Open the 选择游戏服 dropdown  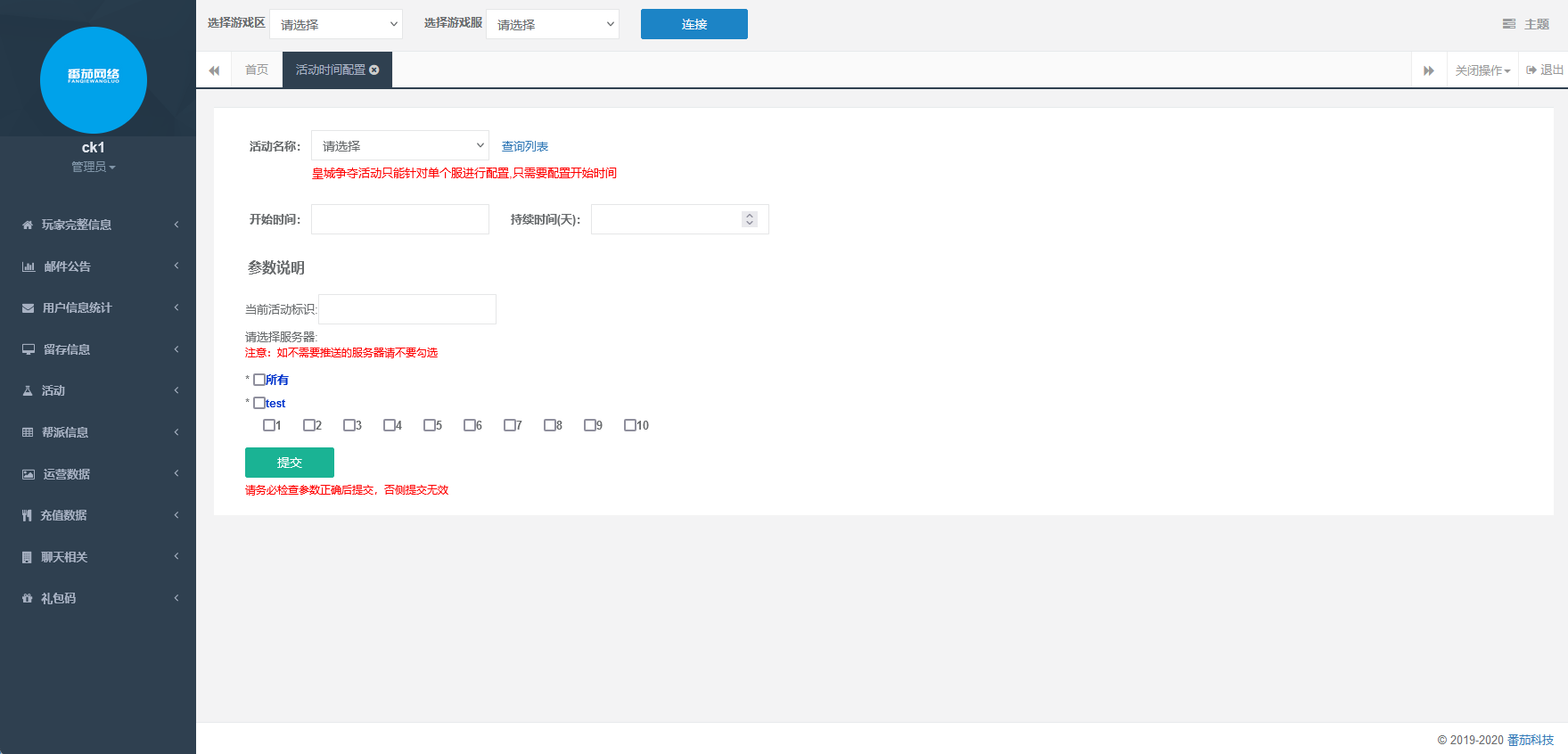553,24
